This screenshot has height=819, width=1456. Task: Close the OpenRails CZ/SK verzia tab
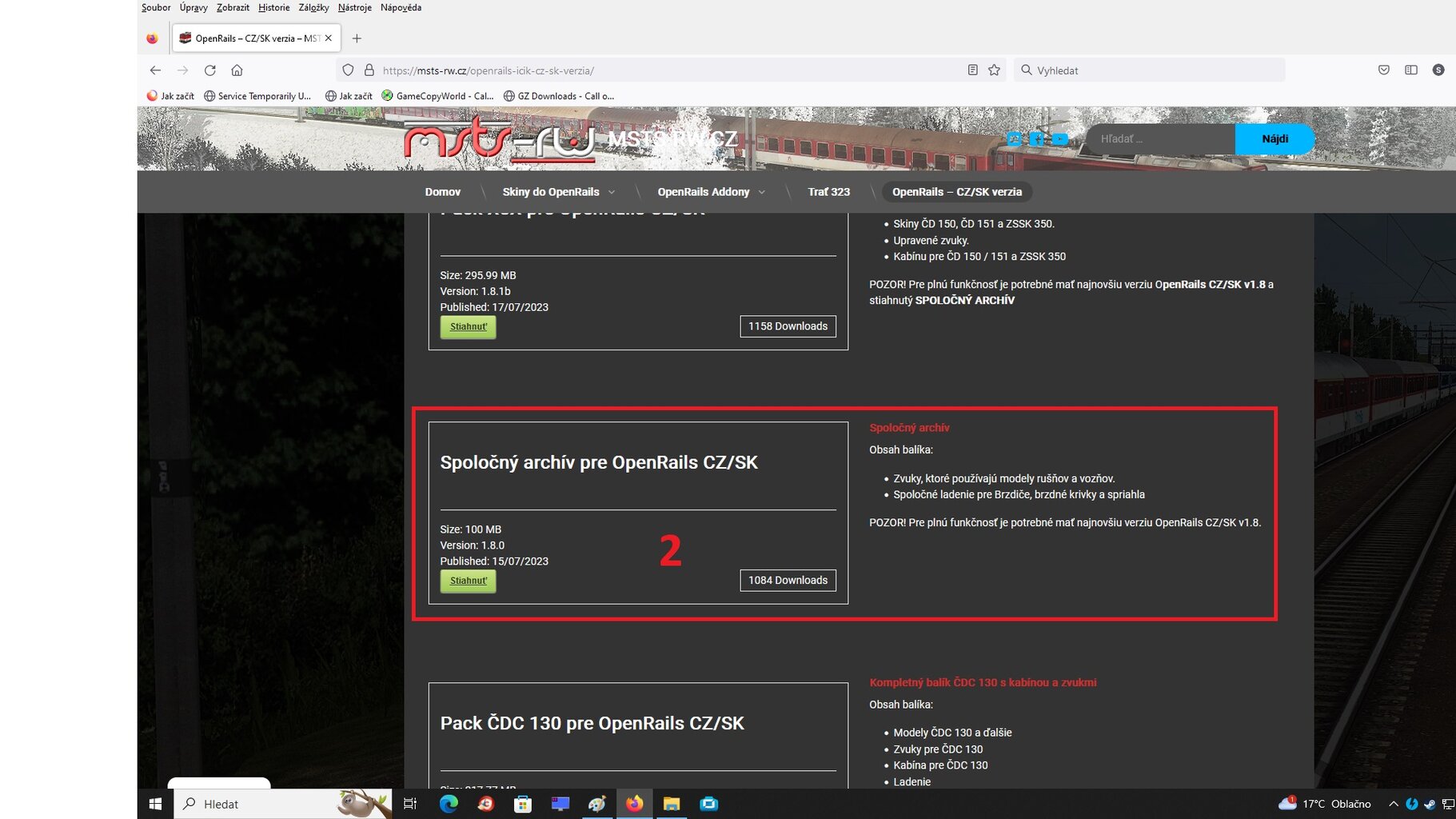click(329, 38)
